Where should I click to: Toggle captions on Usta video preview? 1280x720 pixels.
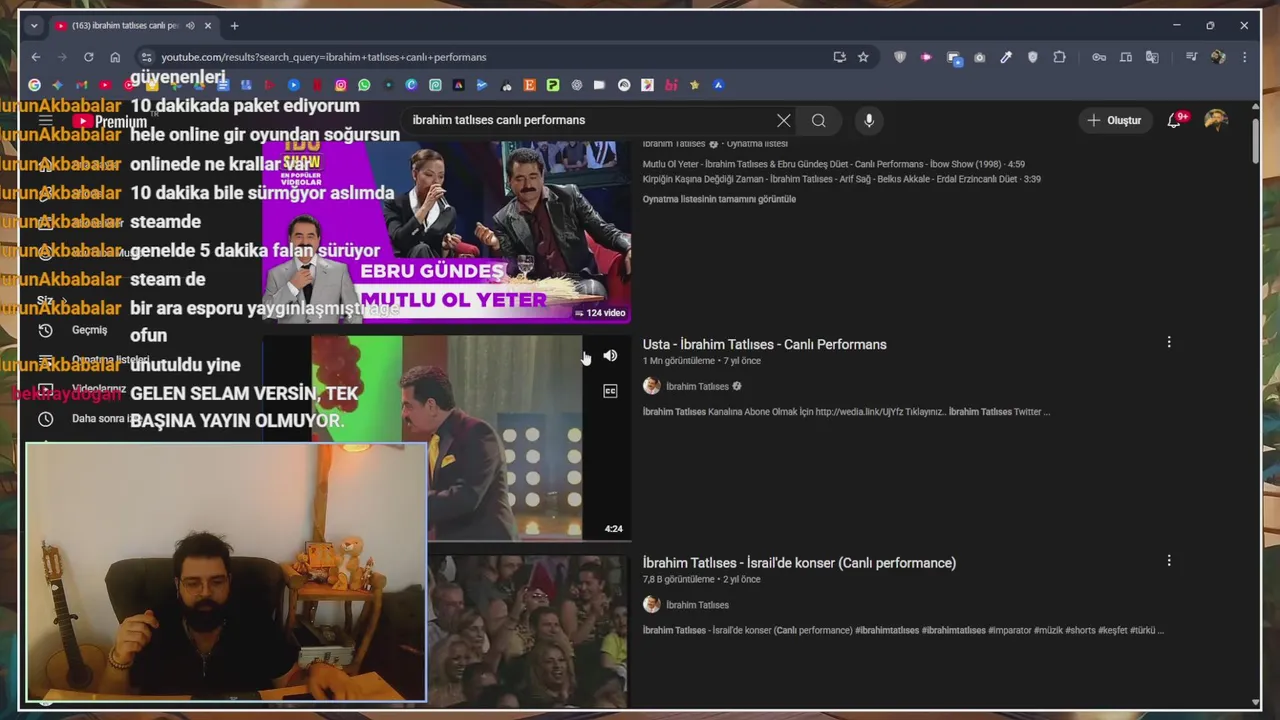pyautogui.click(x=610, y=391)
